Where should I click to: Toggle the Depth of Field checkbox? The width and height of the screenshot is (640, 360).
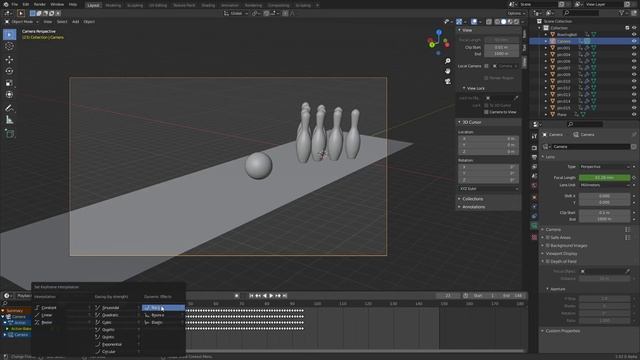548,261
